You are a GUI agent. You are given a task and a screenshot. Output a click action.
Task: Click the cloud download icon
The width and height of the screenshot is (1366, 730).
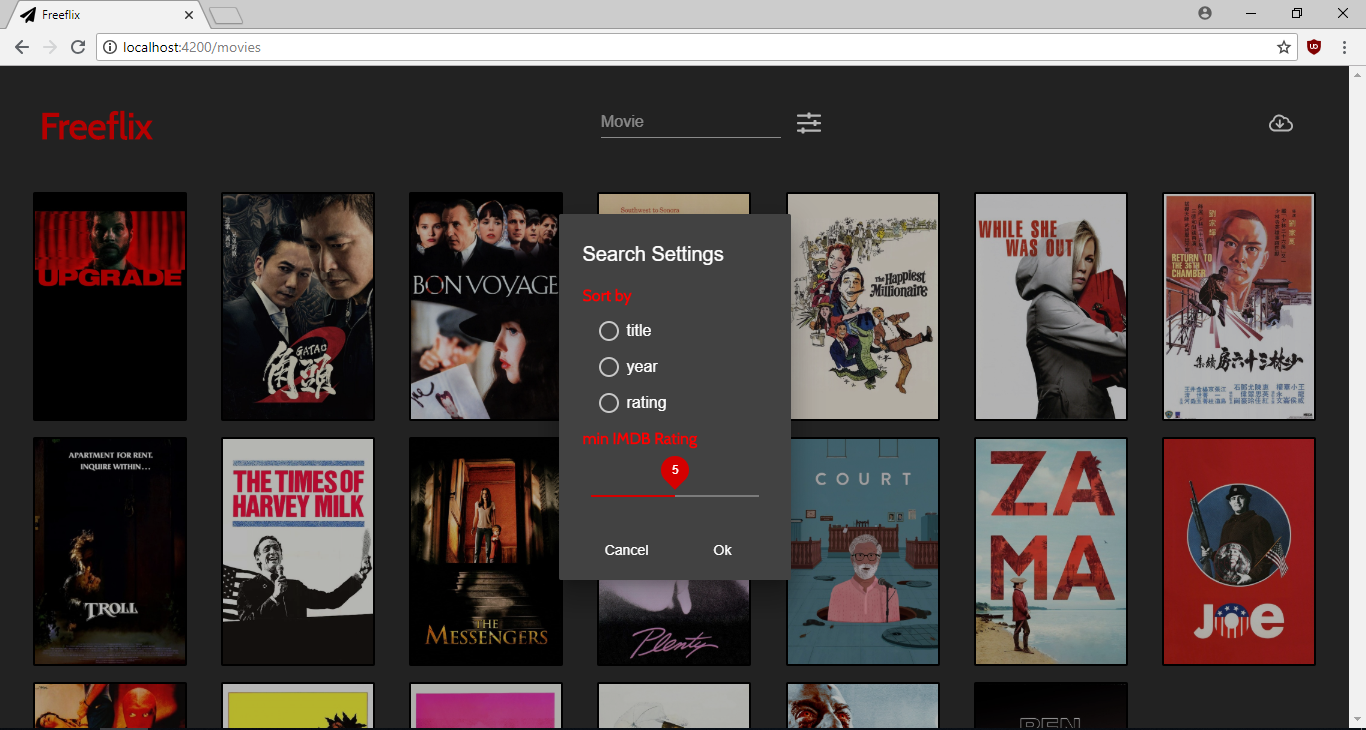click(1281, 123)
